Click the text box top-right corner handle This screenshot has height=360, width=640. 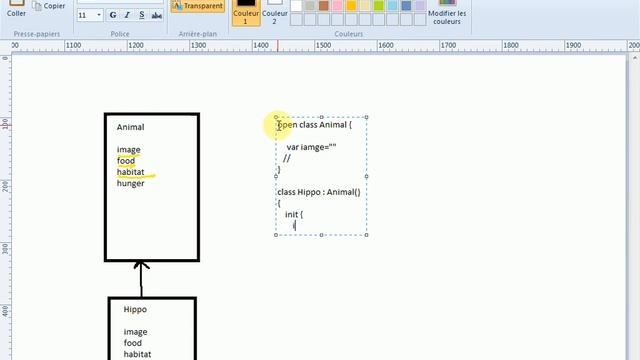click(367, 118)
